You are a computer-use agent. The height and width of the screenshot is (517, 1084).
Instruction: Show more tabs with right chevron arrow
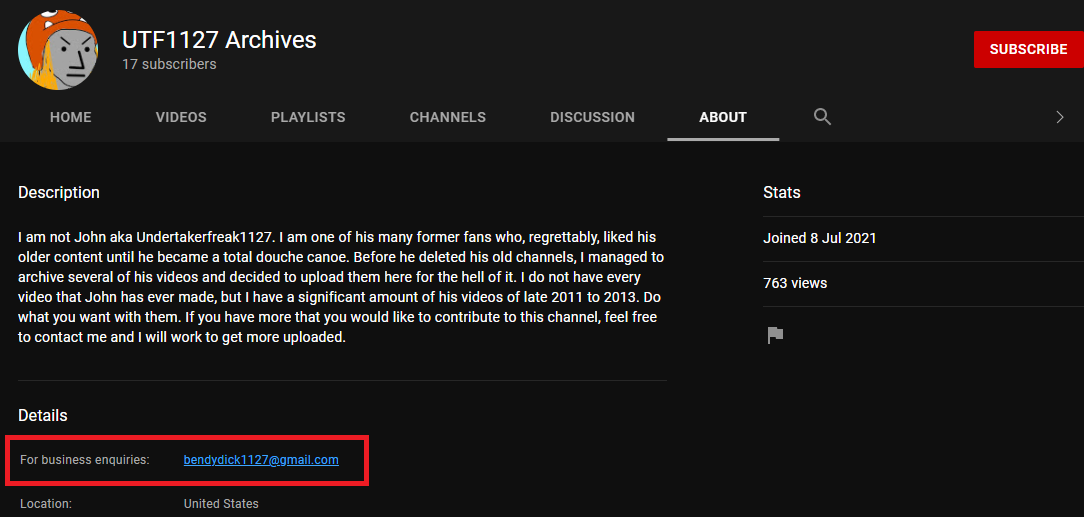[x=1060, y=118]
